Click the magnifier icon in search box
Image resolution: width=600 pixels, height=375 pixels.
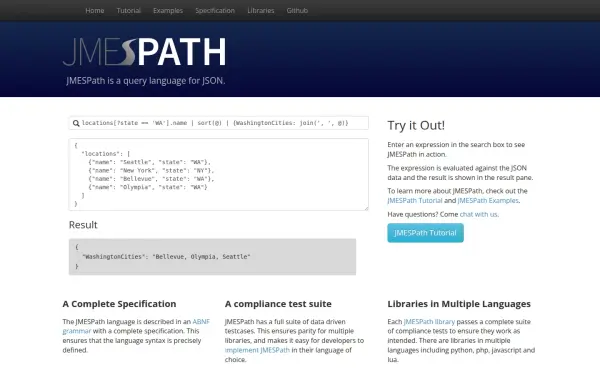[x=76, y=123]
